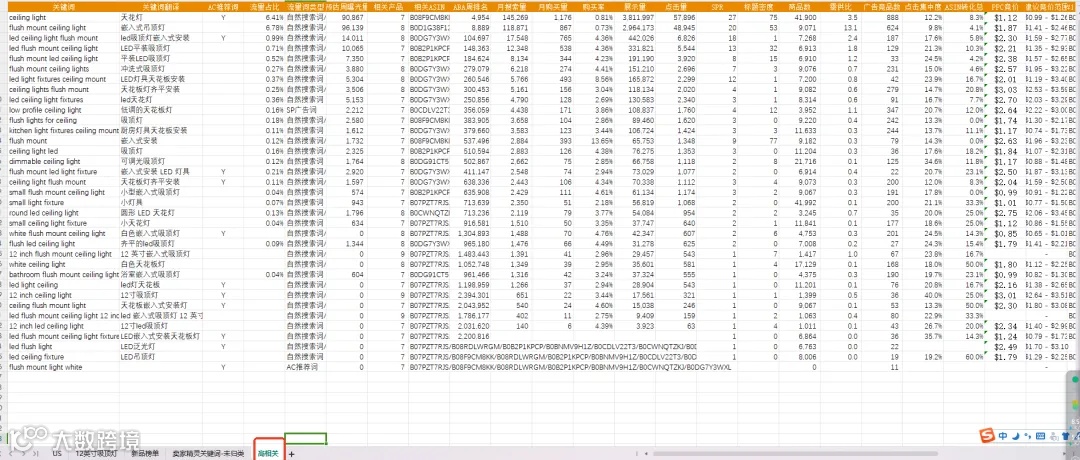The height and width of the screenshot is (460, 1080).
Task: Switch to the 12英寸吸顶灯 sheet tab
Action: [x=96, y=454]
